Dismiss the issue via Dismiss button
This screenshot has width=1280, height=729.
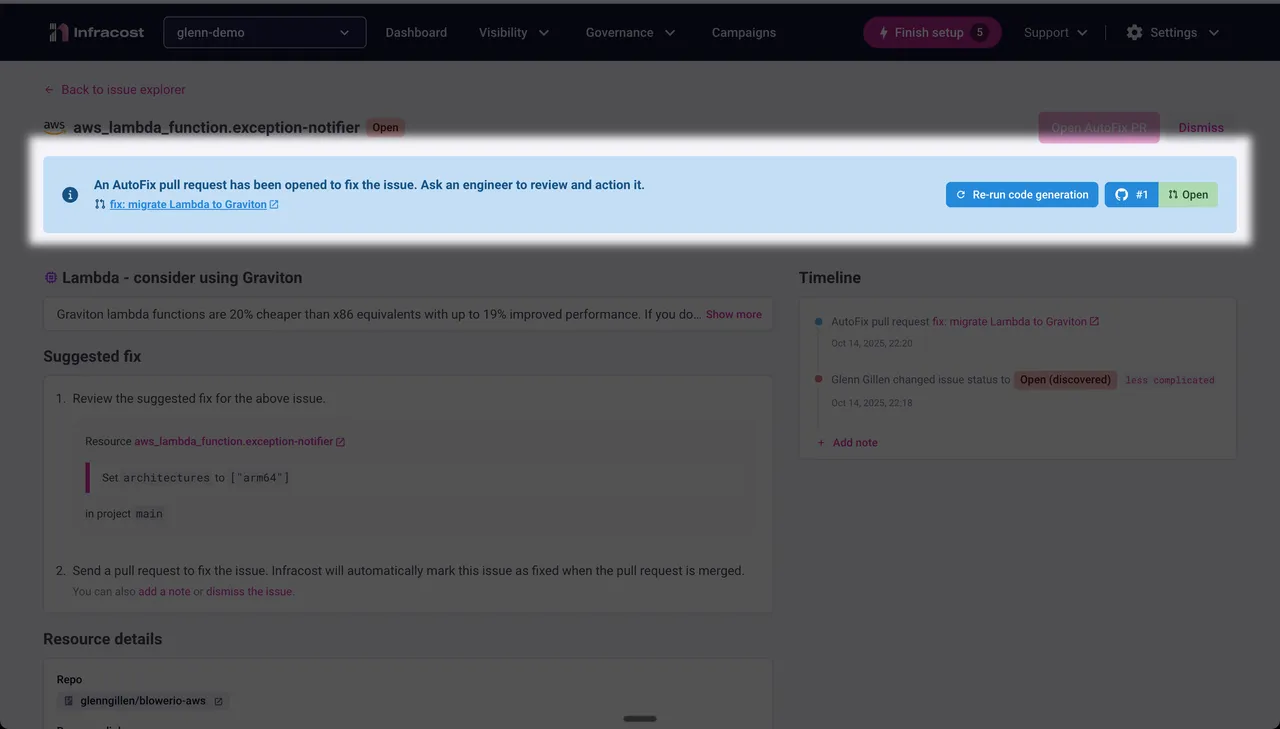click(1201, 127)
